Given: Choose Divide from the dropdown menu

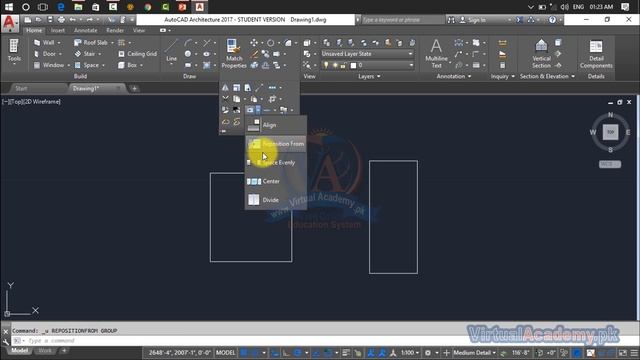Looking at the screenshot, I should point(276,200).
